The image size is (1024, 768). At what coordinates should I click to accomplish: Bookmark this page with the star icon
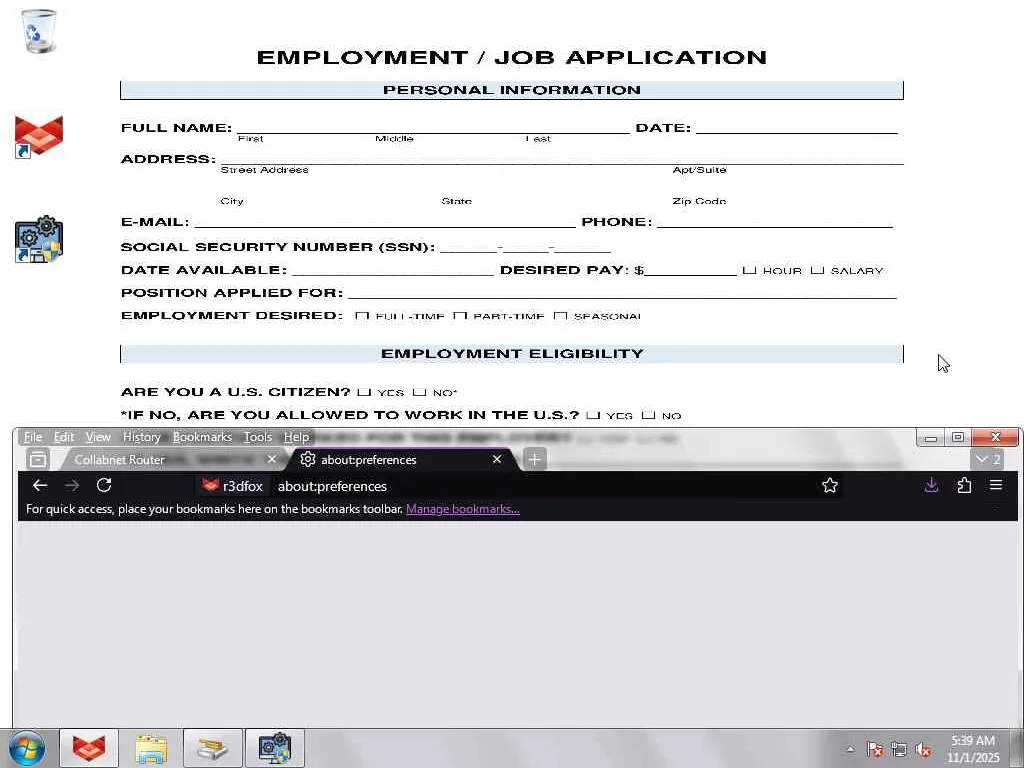[829, 485]
